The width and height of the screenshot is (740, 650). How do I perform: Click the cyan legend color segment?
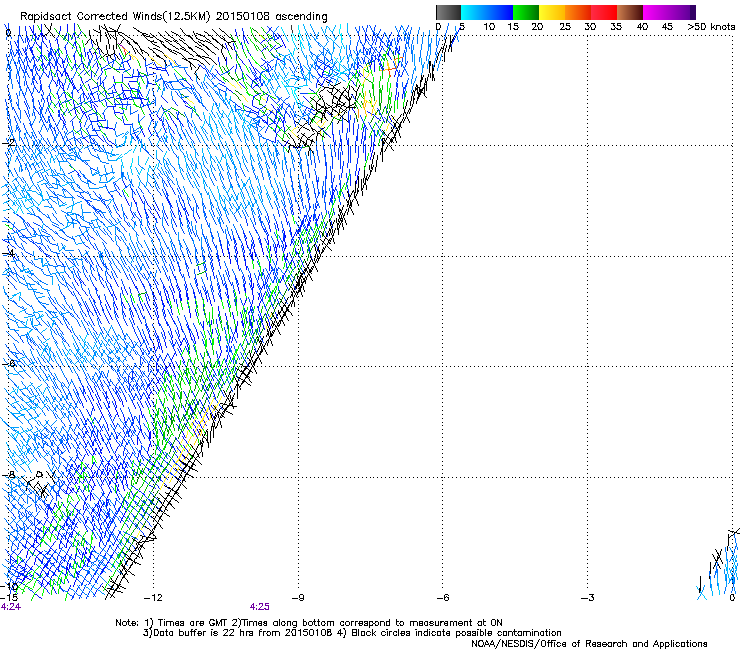pyautogui.click(x=474, y=12)
